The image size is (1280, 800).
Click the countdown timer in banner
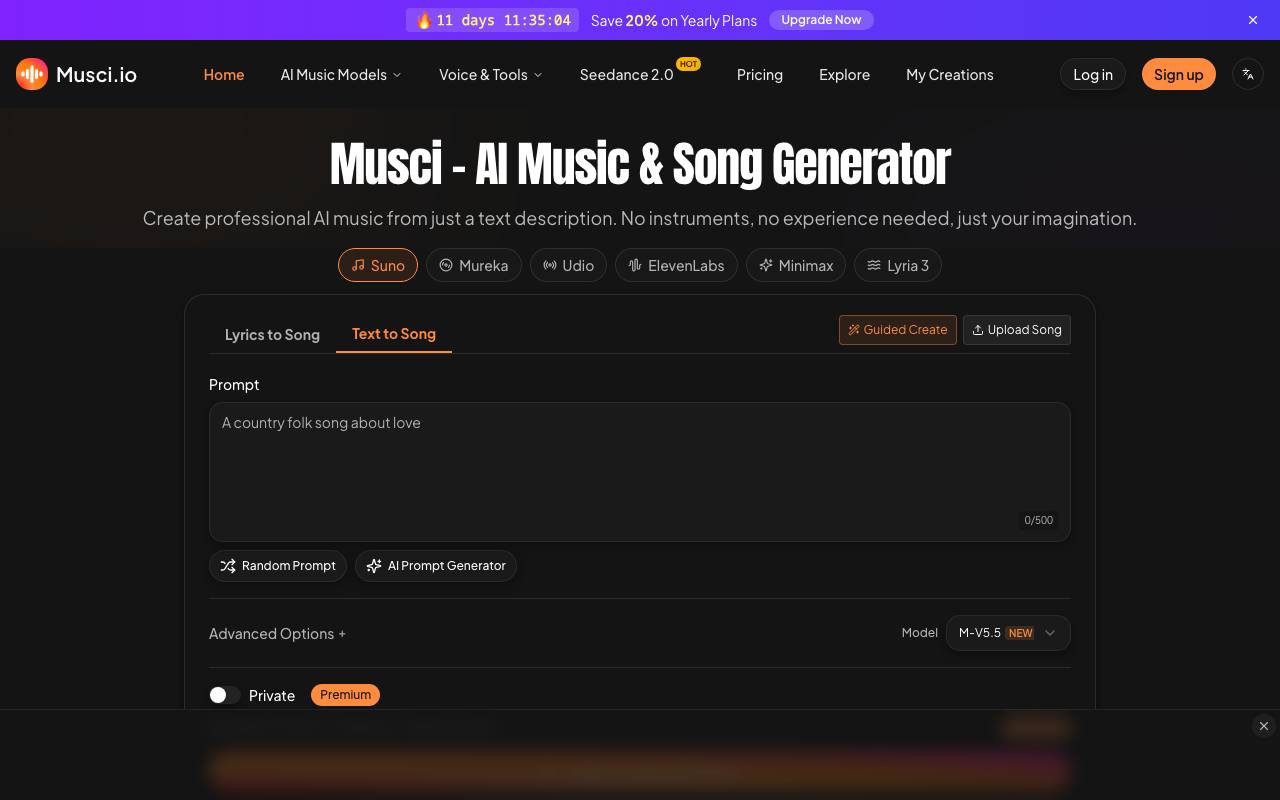coord(492,20)
